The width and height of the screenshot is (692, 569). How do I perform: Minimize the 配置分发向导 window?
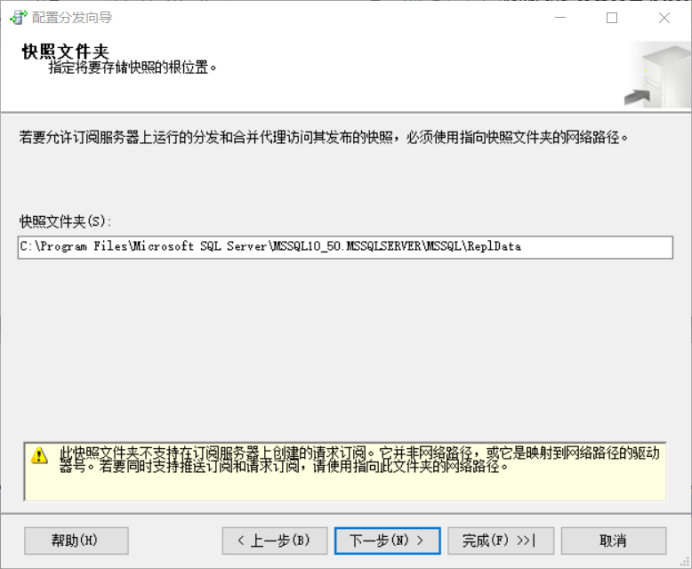coord(559,17)
